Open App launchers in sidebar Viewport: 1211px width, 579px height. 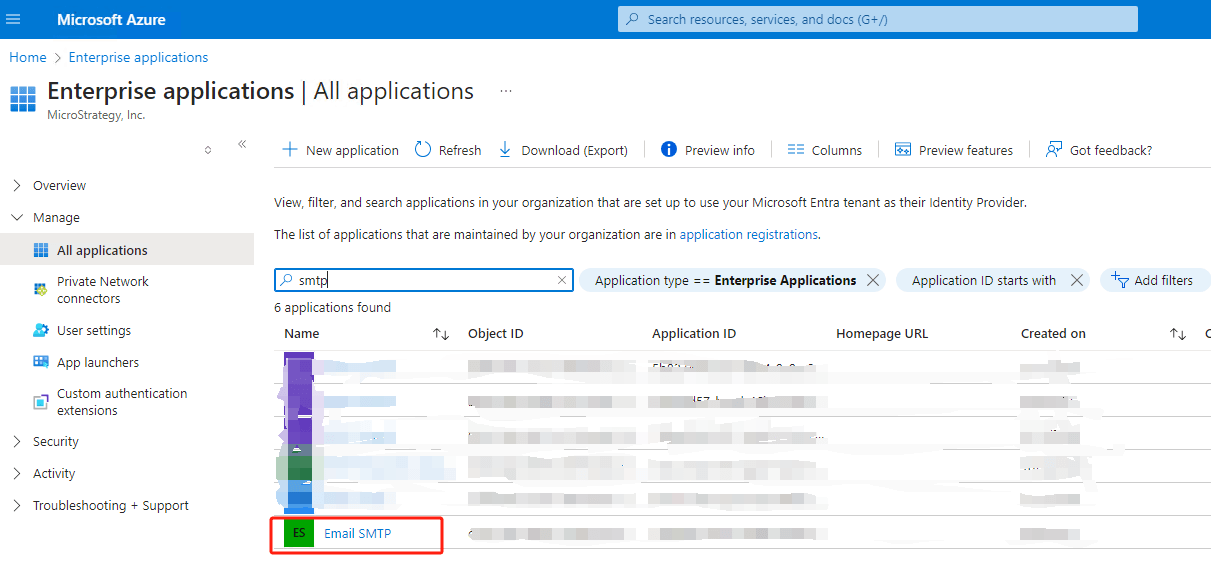(x=98, y=363)
